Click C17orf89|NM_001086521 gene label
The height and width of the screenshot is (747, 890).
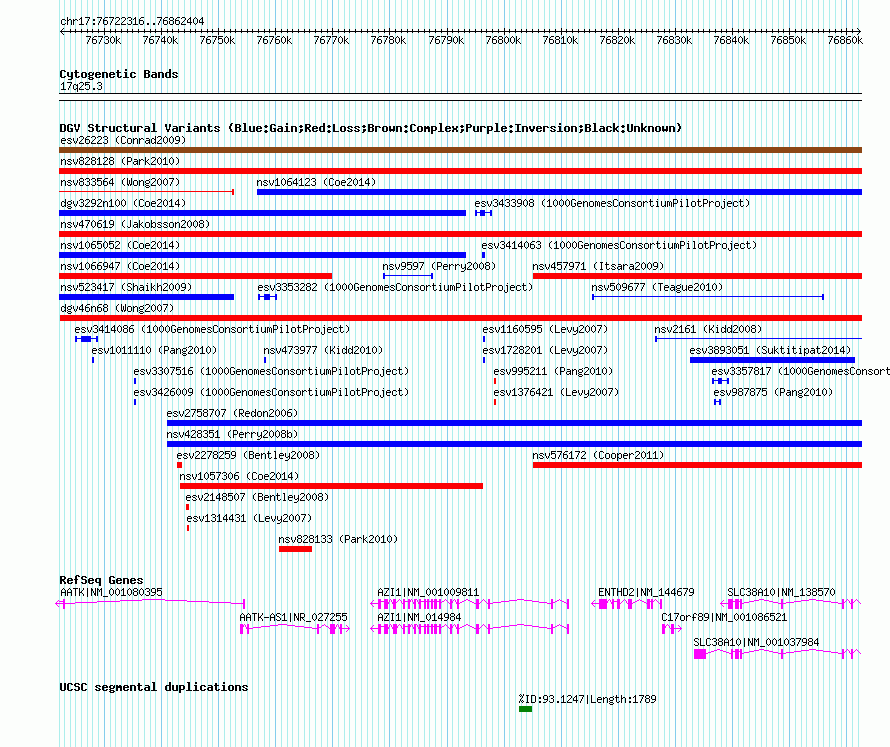724,617
